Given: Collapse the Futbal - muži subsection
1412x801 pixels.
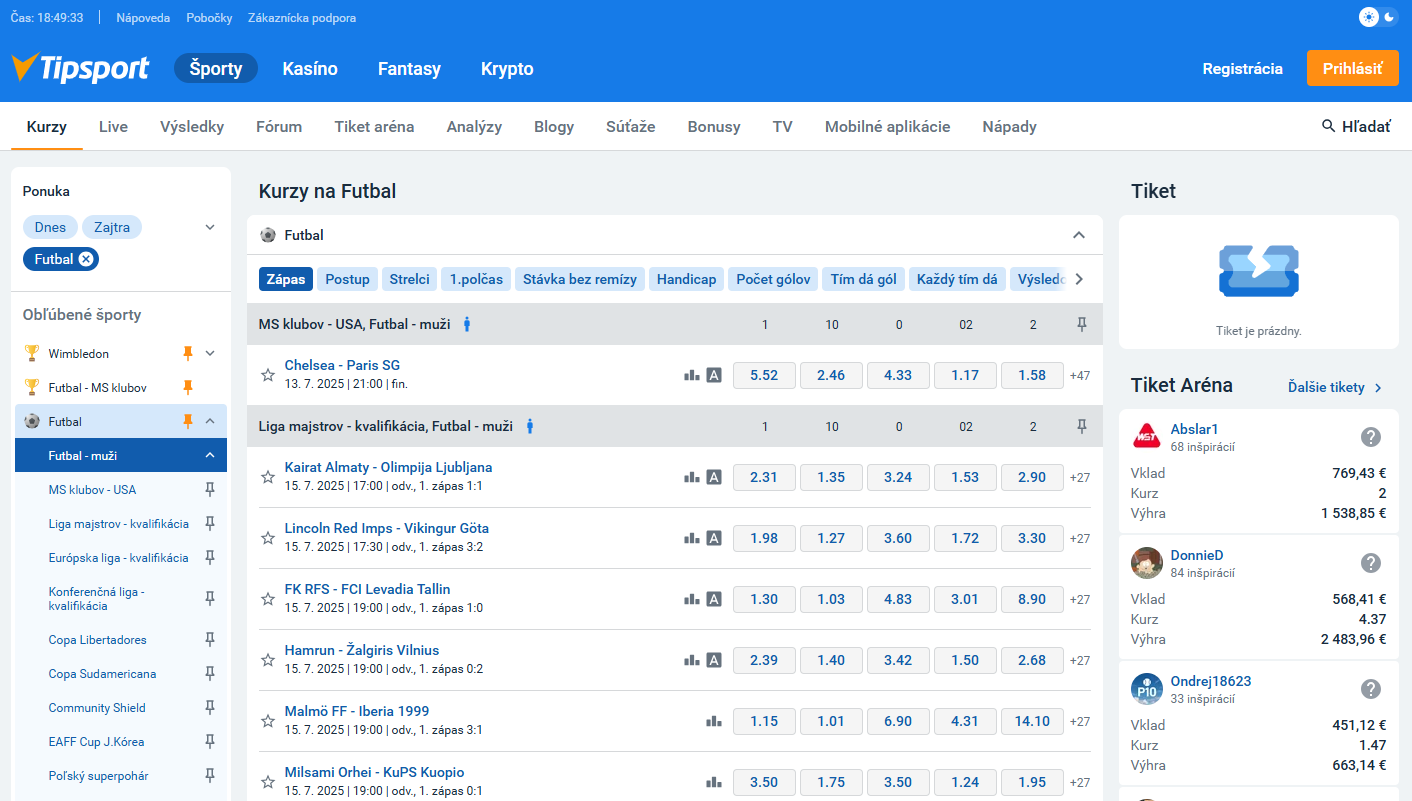Looking at the screenshot, I should [210, 455].
